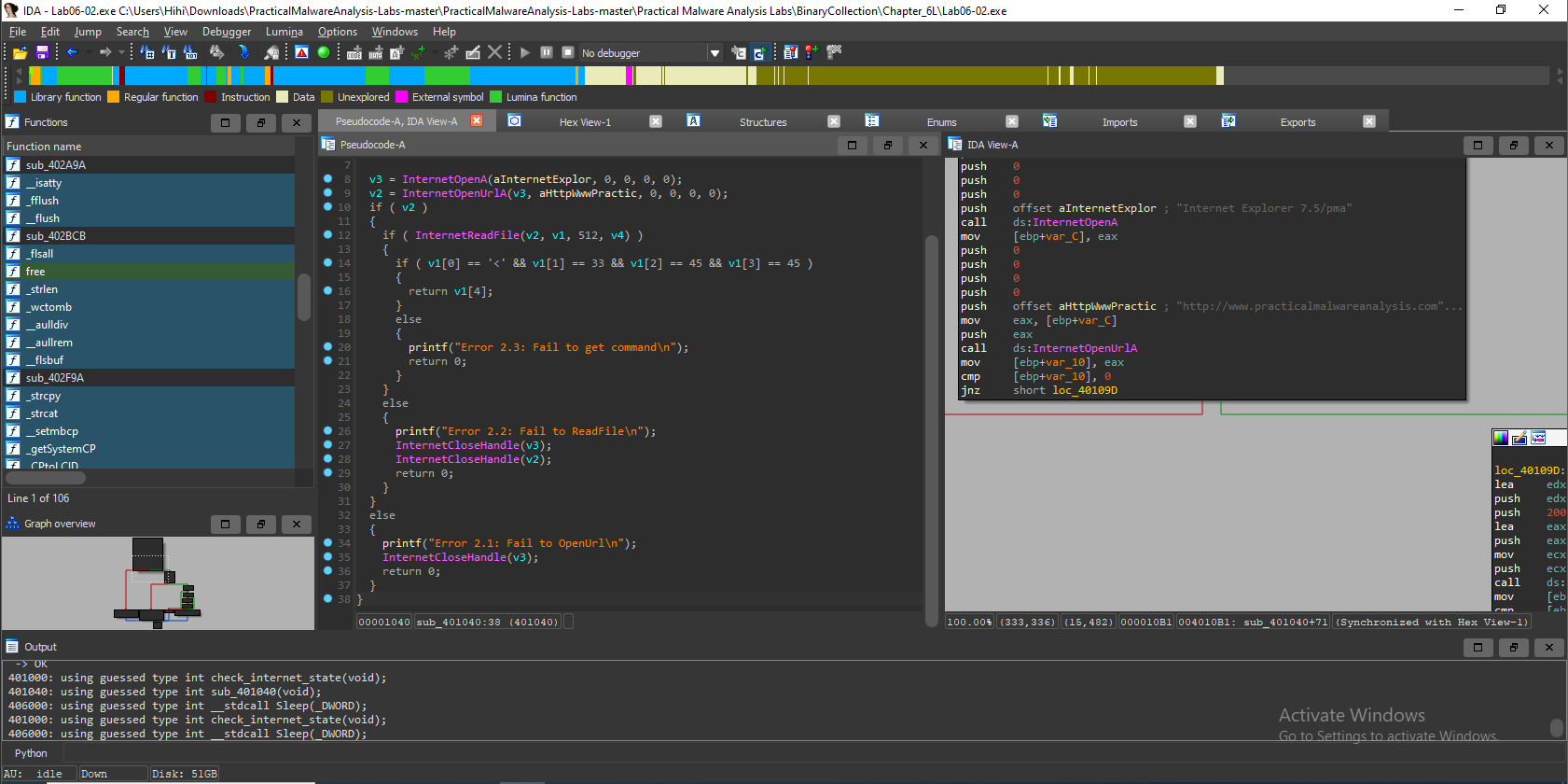Click the X delete toolbar icon
Screen dimensions: 1568x784
[x=495, y=53]
